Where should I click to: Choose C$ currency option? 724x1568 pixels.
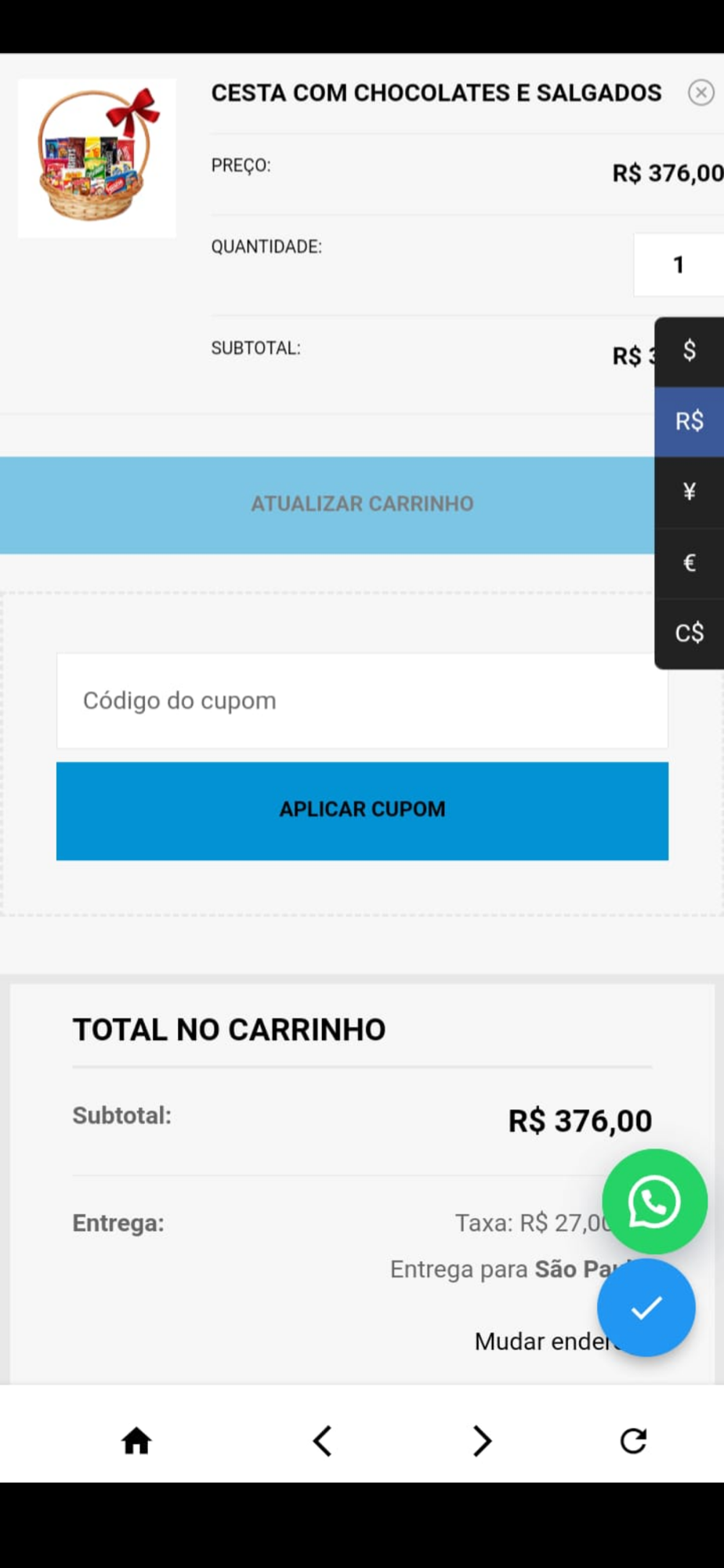click(690, 633)
